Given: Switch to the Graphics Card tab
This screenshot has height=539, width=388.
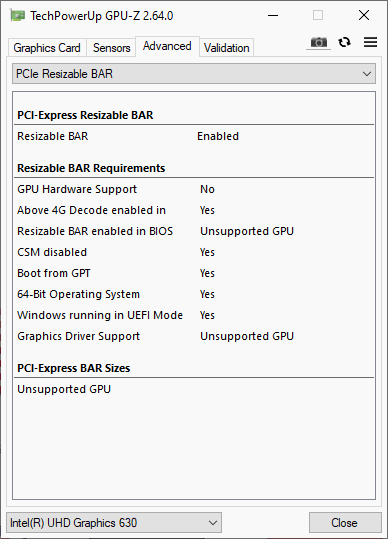Looking at the screenshot, I should (47, 48).
